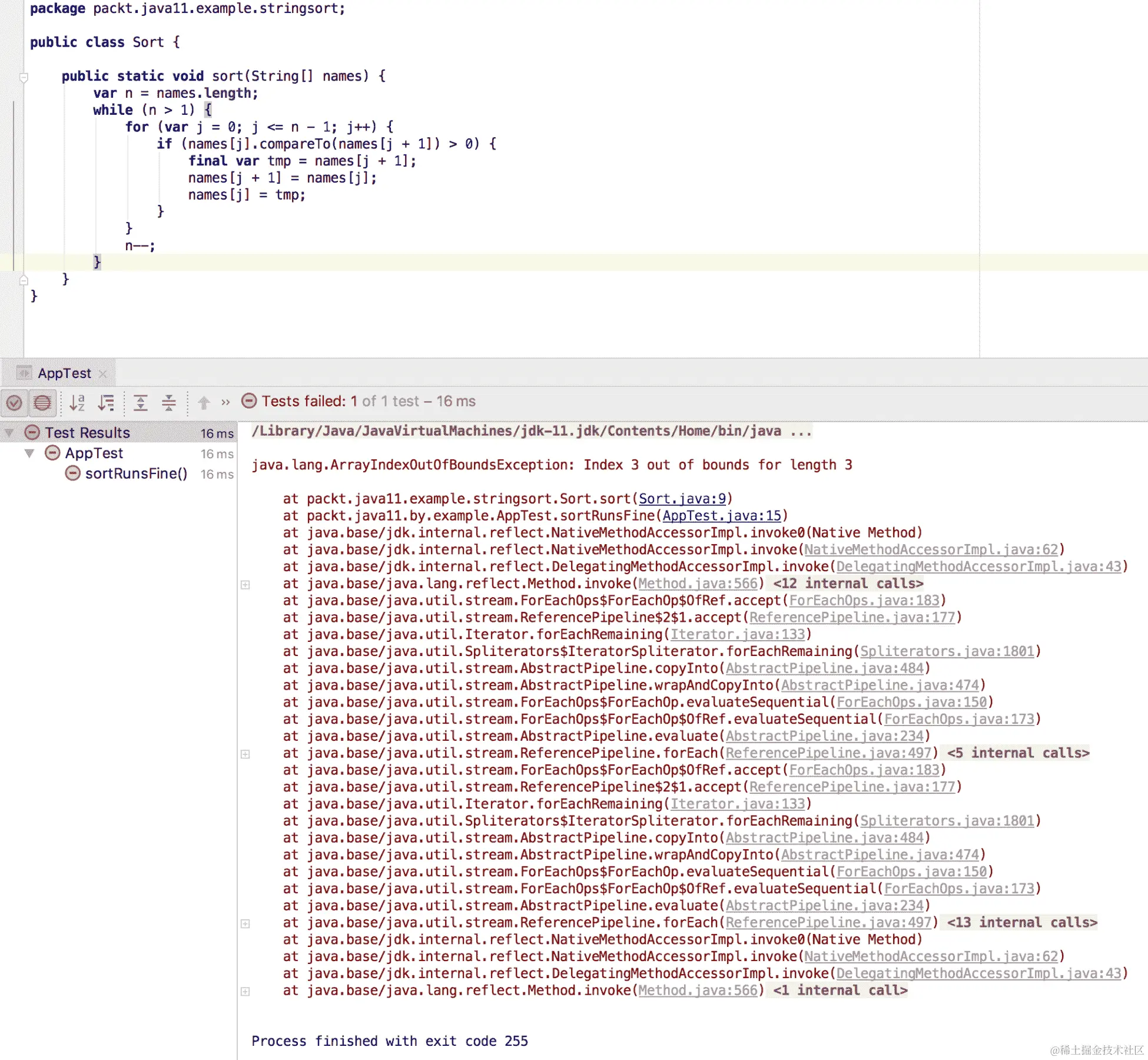Open the Sort.java:9 stack trace link
The width and height of the screenshot is (1148, 1060).
coord(682,499)
